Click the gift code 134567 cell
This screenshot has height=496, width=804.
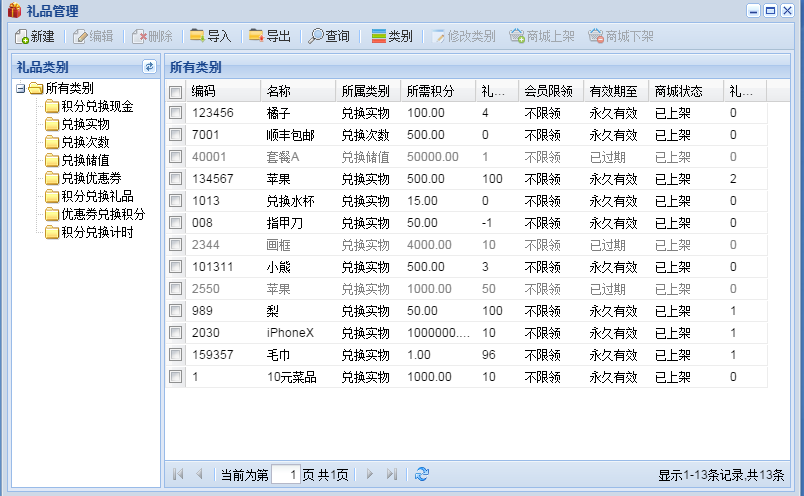[223, 179]
